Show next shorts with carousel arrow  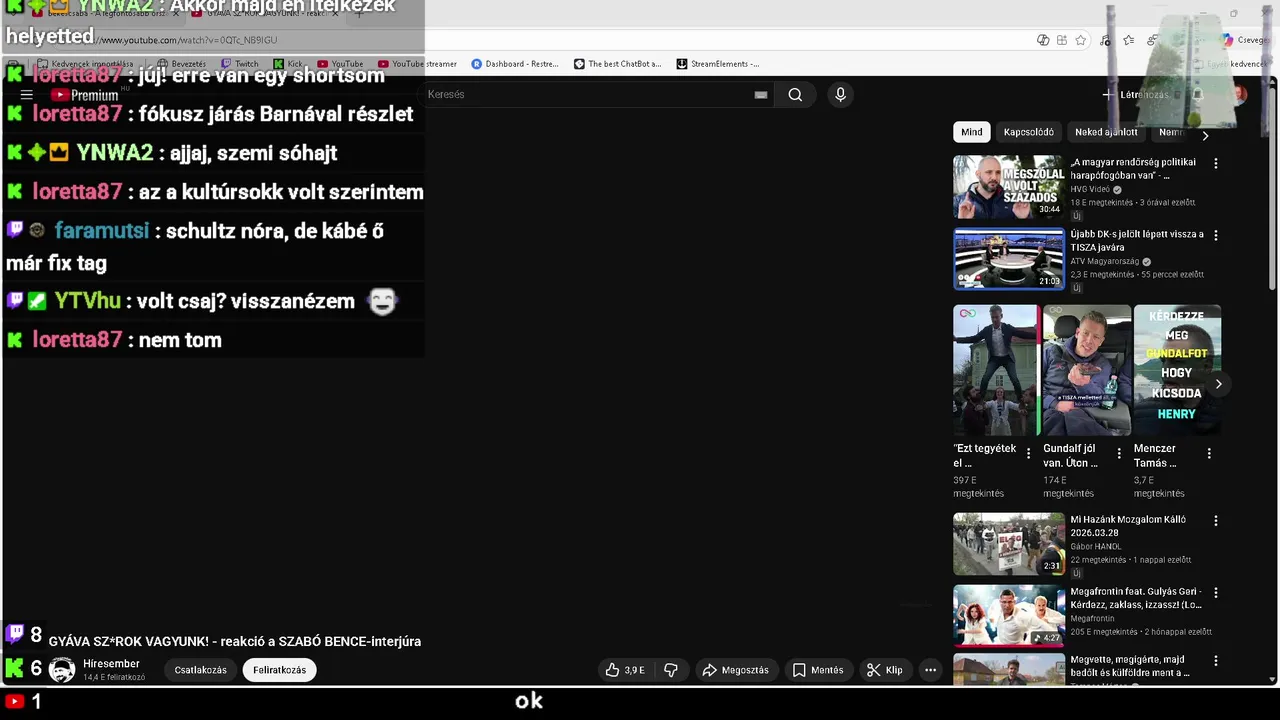[x=1218, y=384]
